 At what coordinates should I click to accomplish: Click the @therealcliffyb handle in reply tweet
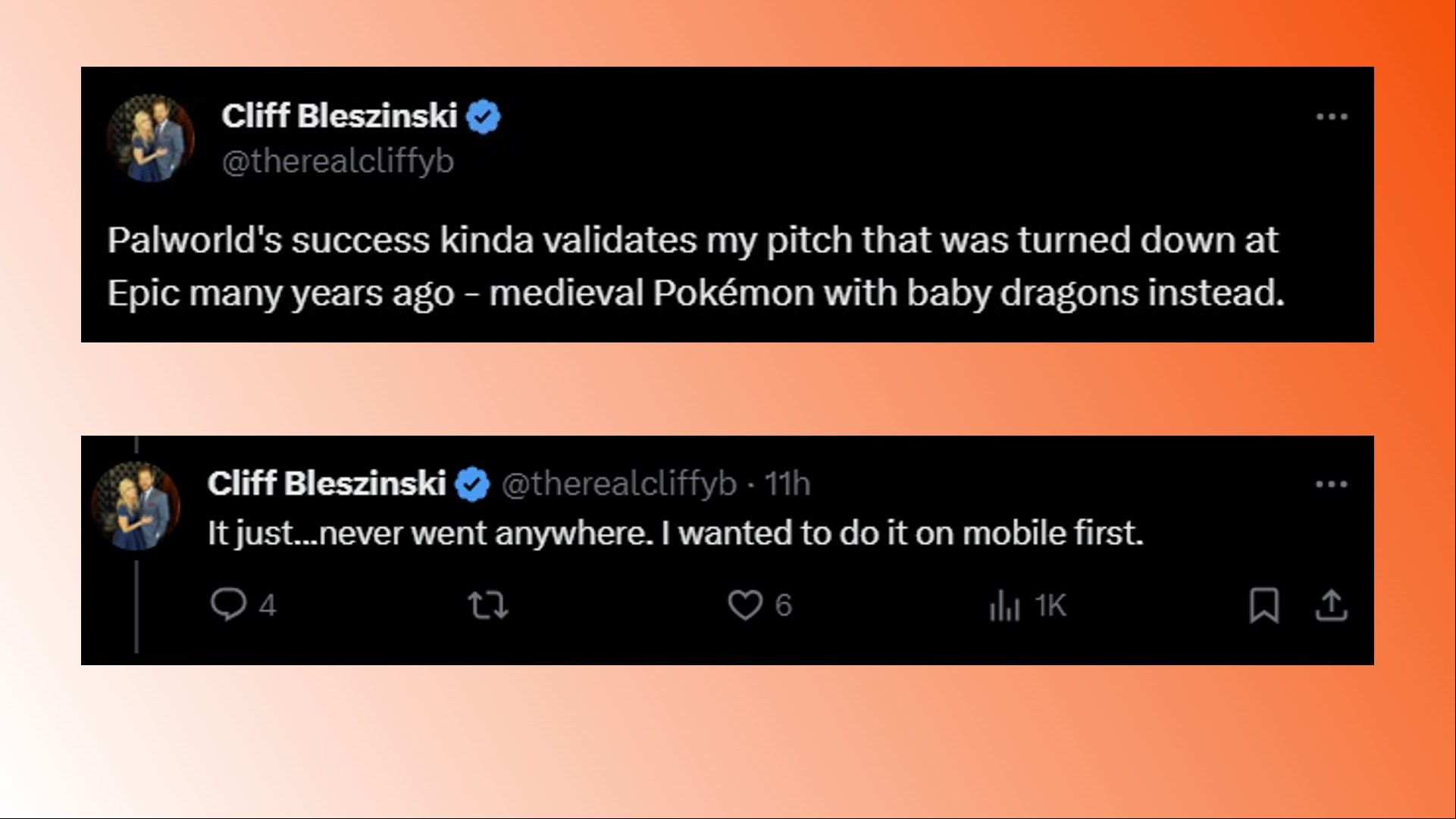tap(618, 484)
